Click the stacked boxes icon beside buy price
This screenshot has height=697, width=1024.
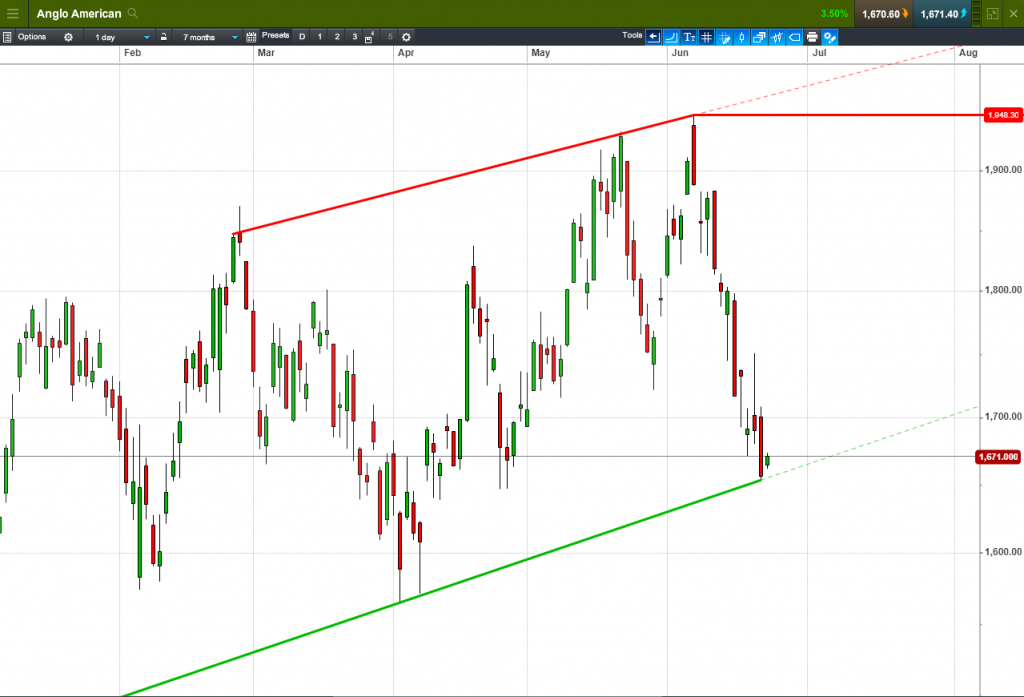click(977, 13)
